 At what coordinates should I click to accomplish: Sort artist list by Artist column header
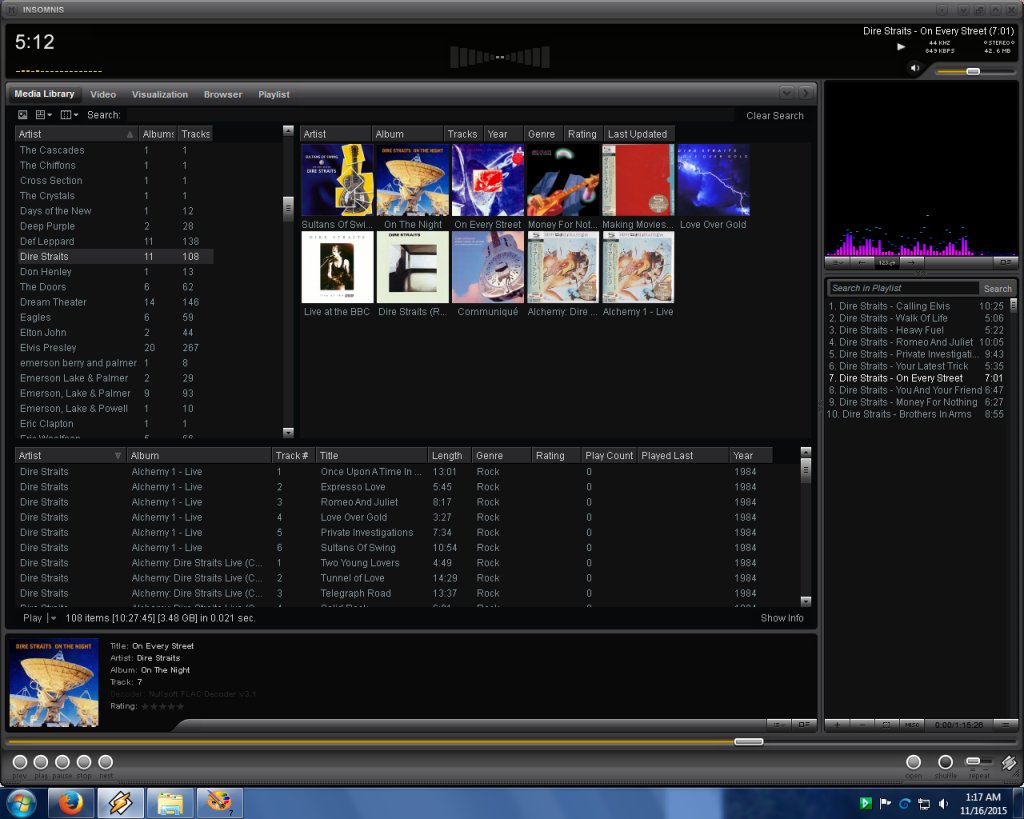pos(76,134)
